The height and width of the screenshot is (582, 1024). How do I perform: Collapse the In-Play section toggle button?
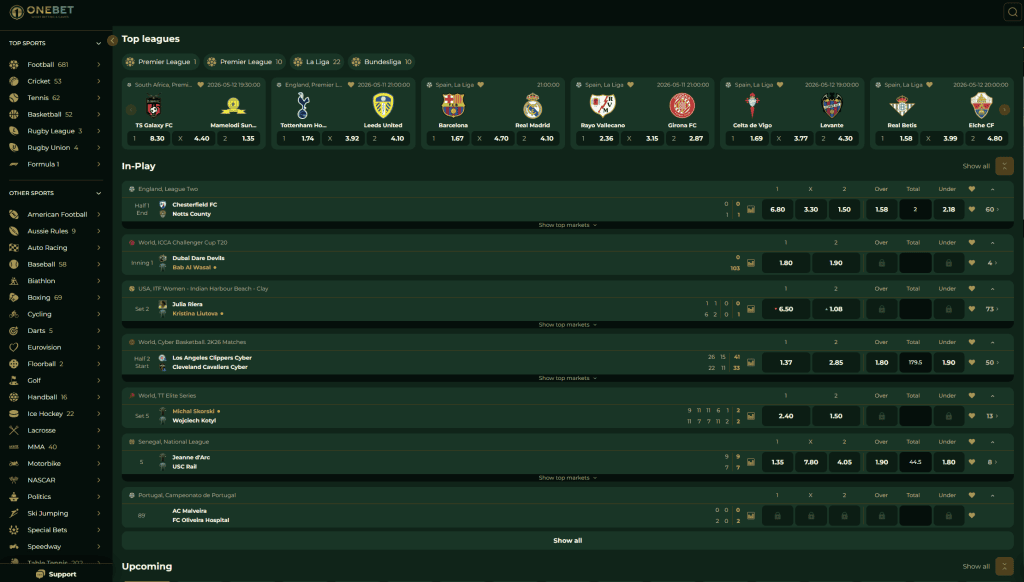click(1004, 166)
